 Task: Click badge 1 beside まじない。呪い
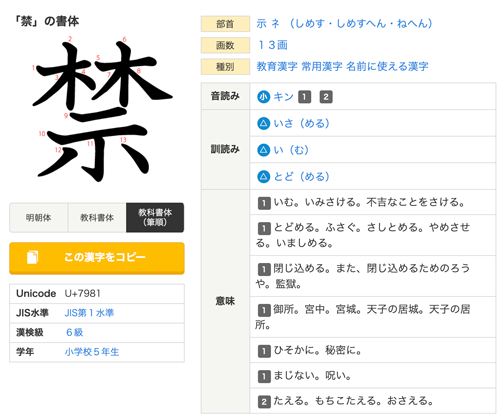[x=264, y=377]
